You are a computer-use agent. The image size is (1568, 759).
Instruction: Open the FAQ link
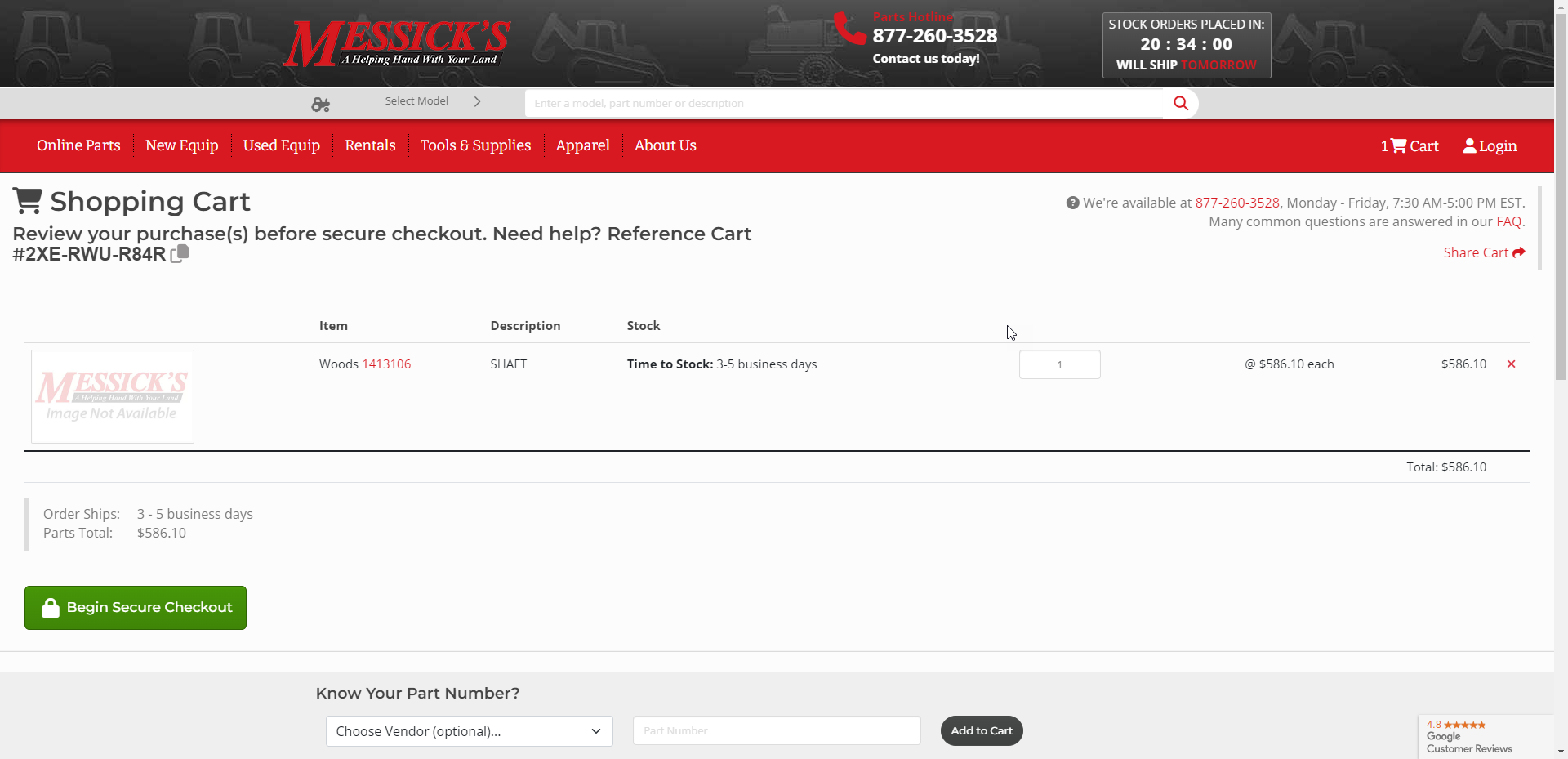pos(1509,221)
